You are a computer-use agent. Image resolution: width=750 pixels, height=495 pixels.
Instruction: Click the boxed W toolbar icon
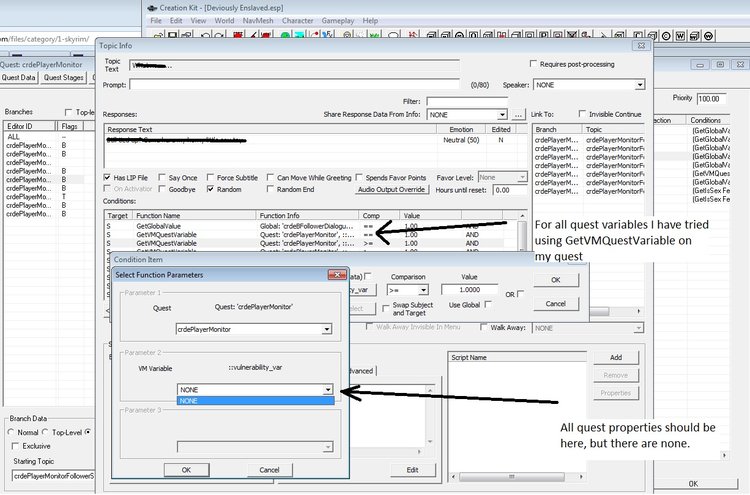tap(680, 36)
